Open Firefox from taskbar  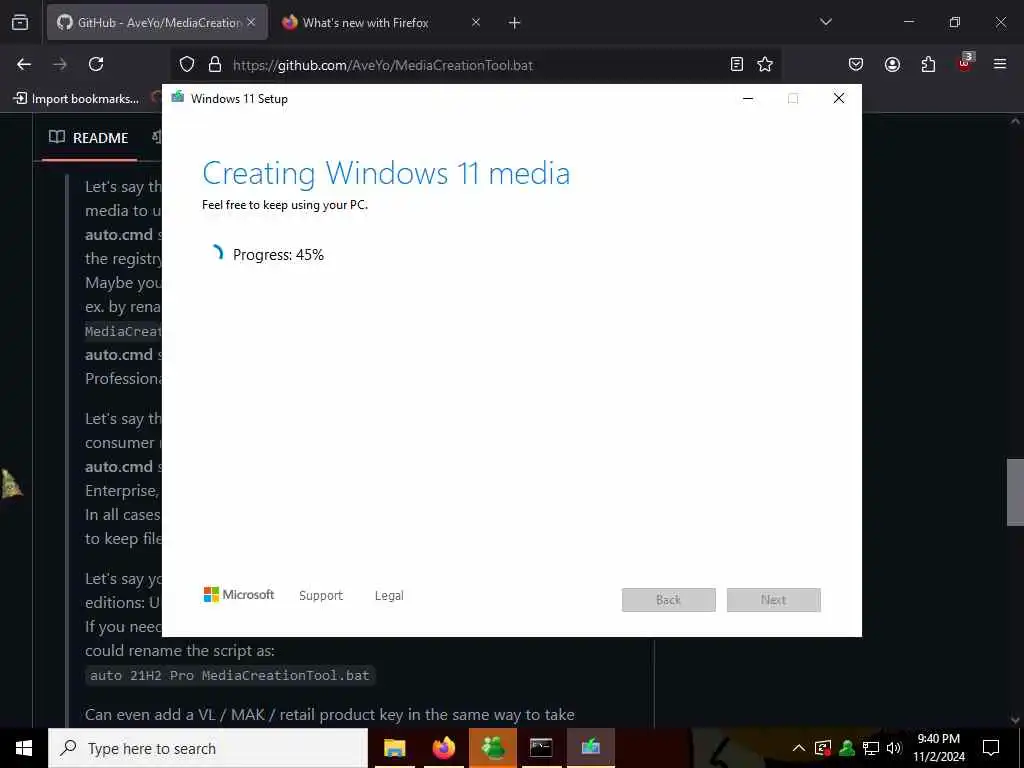point(443,748)
